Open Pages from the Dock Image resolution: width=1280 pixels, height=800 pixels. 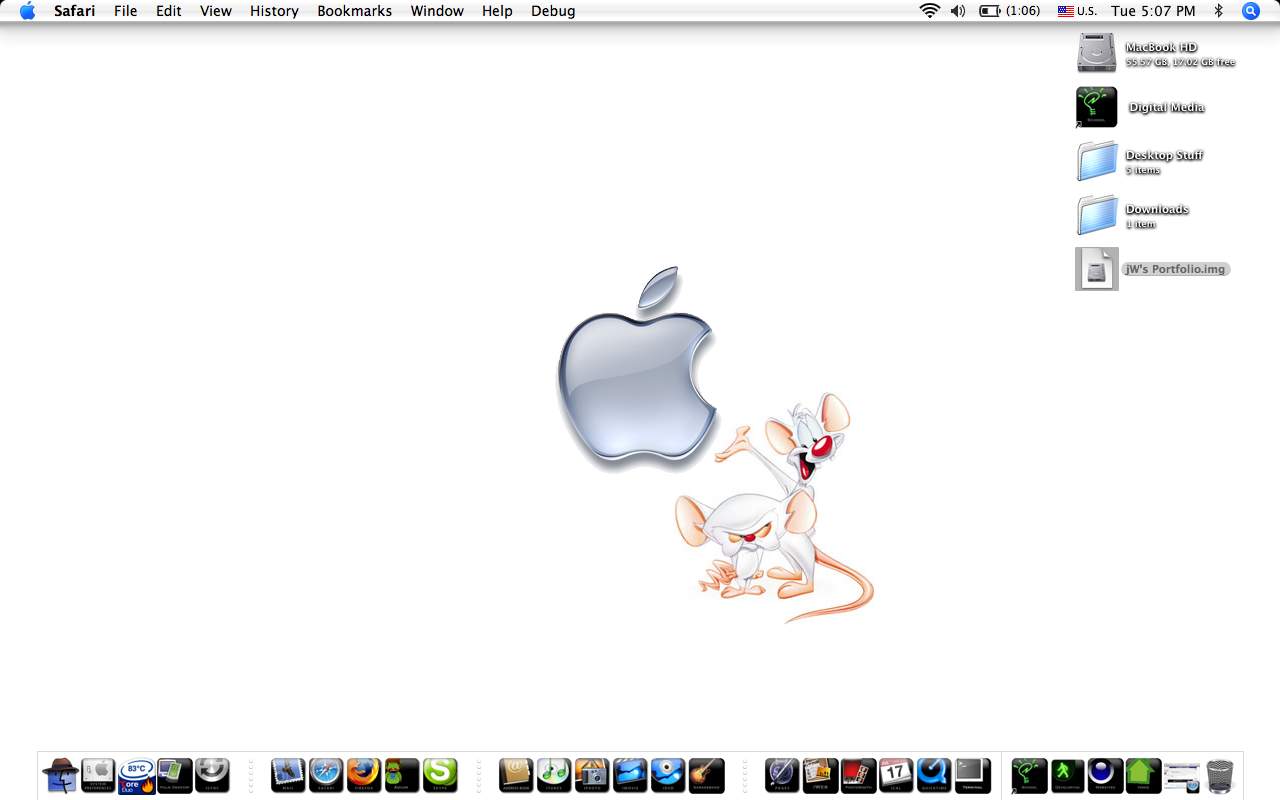[782, 775]
